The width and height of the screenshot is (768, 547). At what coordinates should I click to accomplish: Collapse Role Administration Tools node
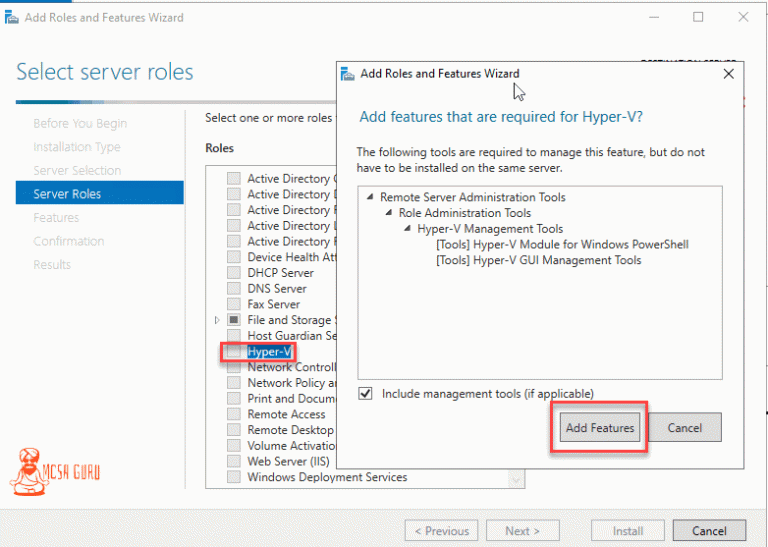pyautogui.click(x=389, y=213)
